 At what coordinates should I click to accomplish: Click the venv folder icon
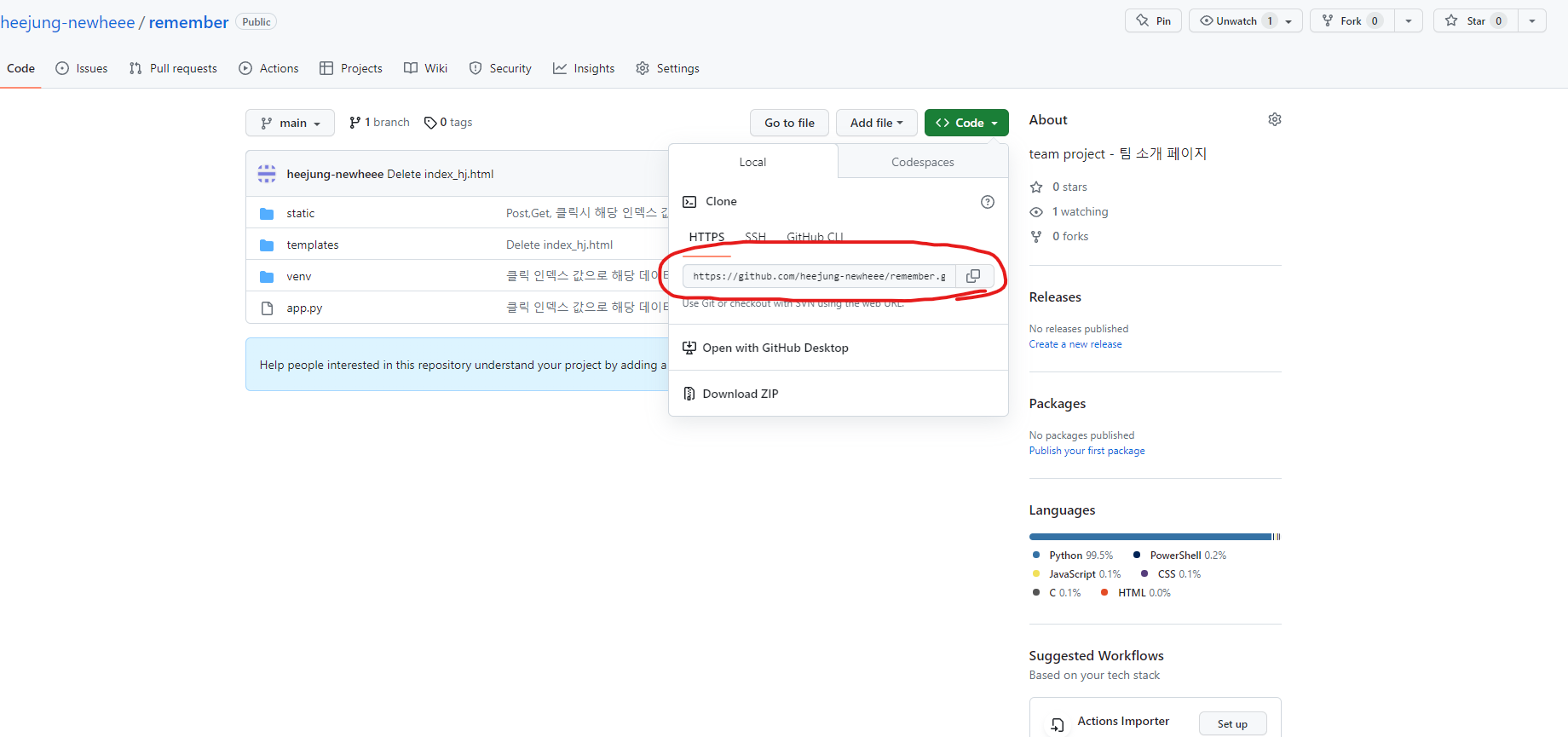[x=267, y=276]
